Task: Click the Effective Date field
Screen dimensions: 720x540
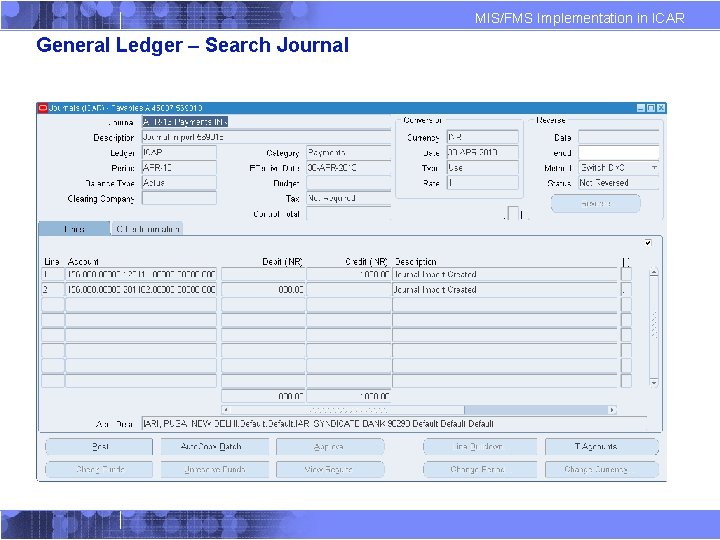Action: click(349, 168)
